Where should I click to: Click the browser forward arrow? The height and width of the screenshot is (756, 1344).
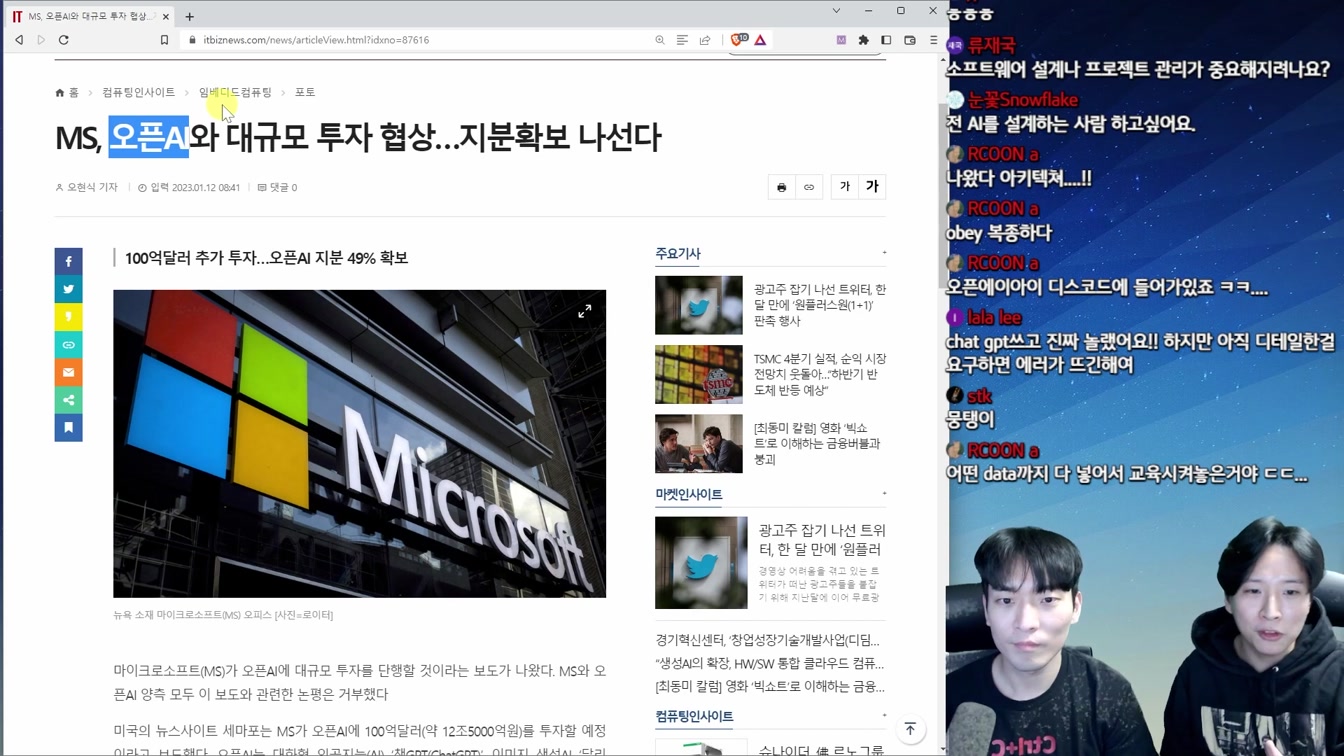41,40
